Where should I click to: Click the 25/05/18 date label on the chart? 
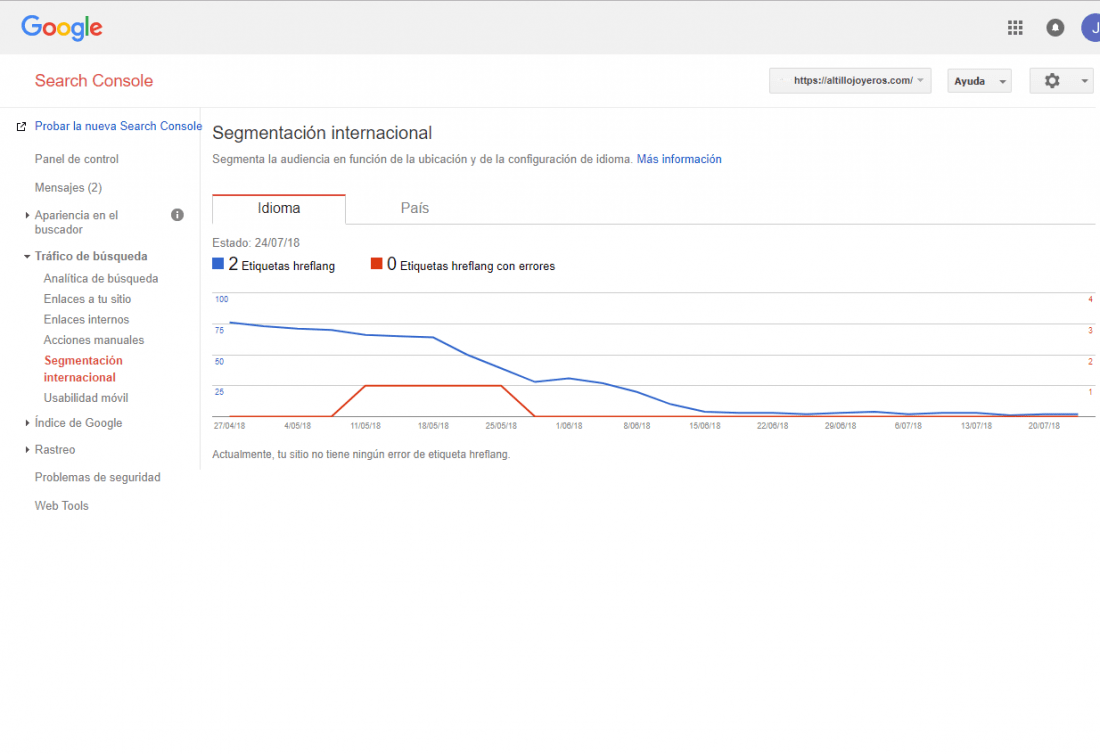[501, 426]
